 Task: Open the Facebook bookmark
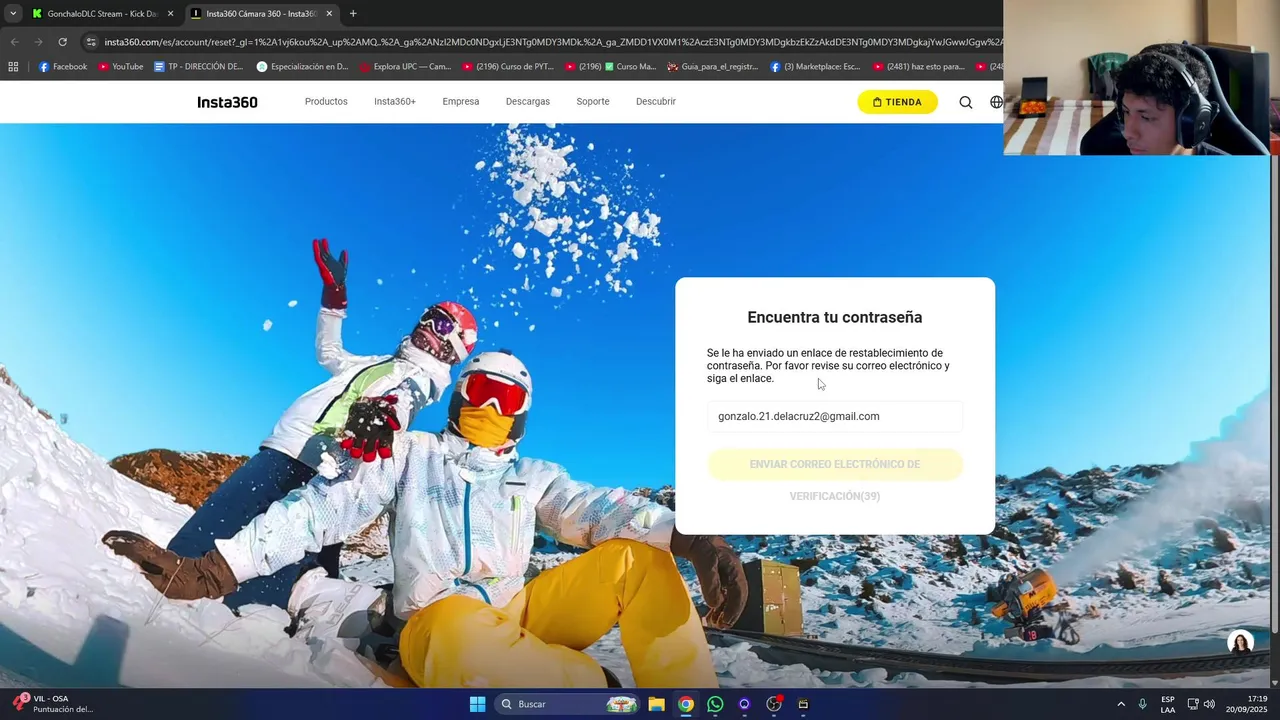tap(62, 67)
